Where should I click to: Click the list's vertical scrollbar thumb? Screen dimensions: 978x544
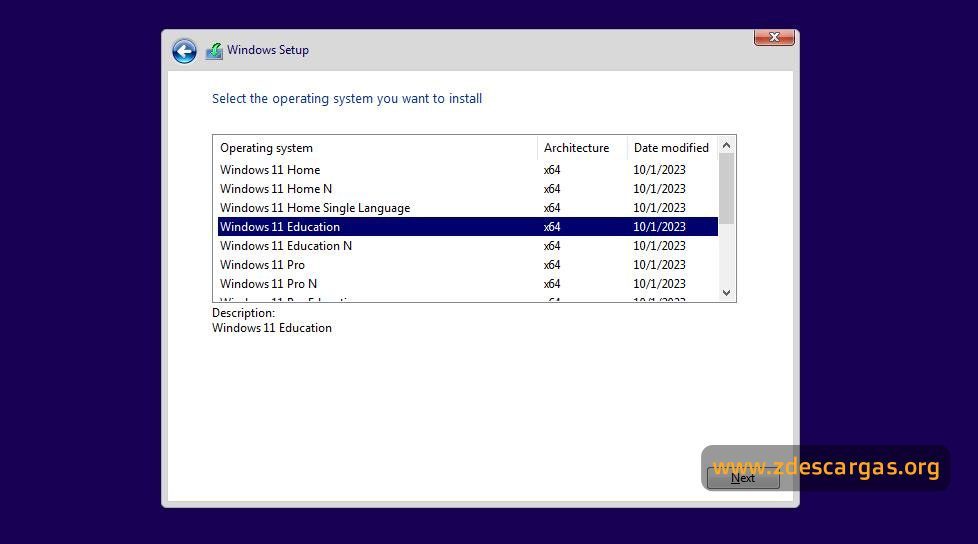pyautogui.click(x=726, y=189)
